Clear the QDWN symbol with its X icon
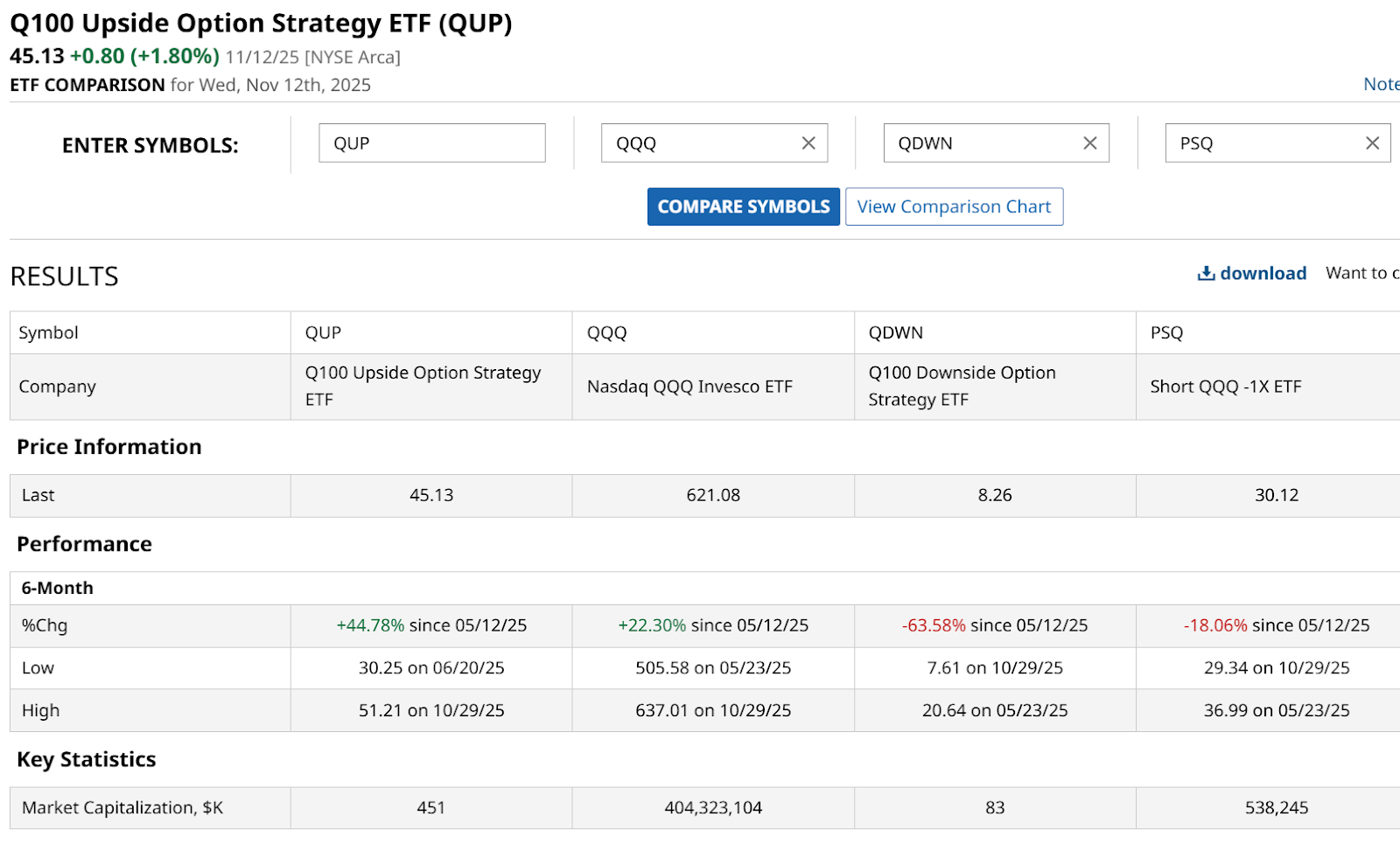The height and width of the screenshot is (851, 1400). (x=1090, y=143)
